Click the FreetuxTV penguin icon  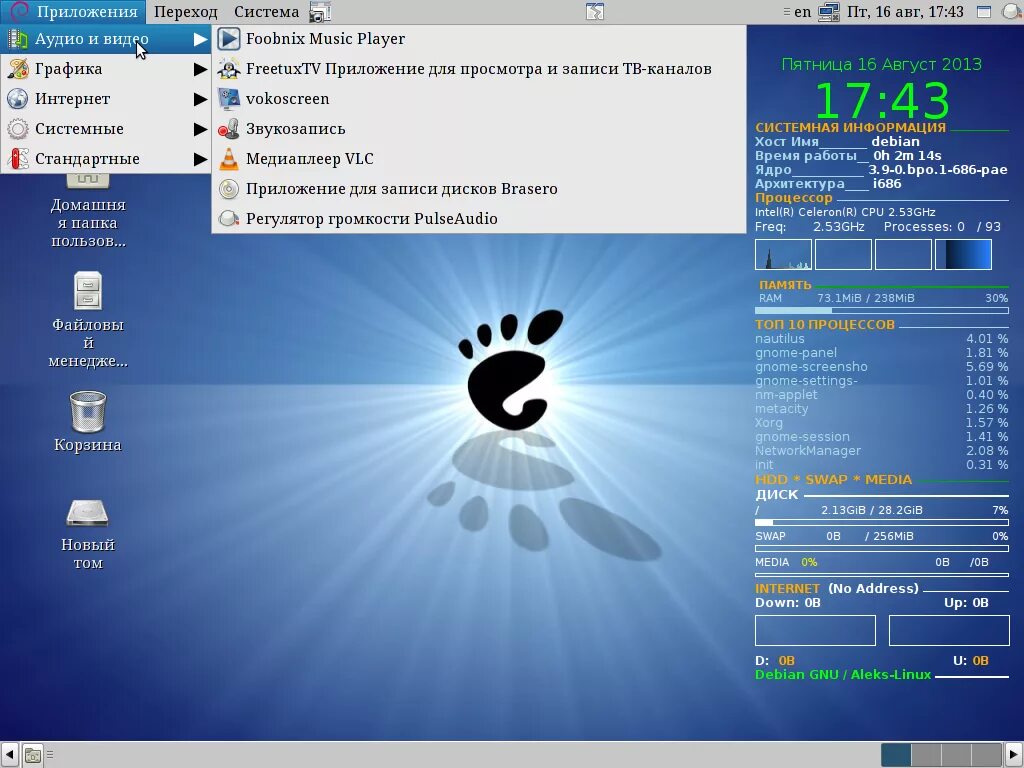pos(229,69)
